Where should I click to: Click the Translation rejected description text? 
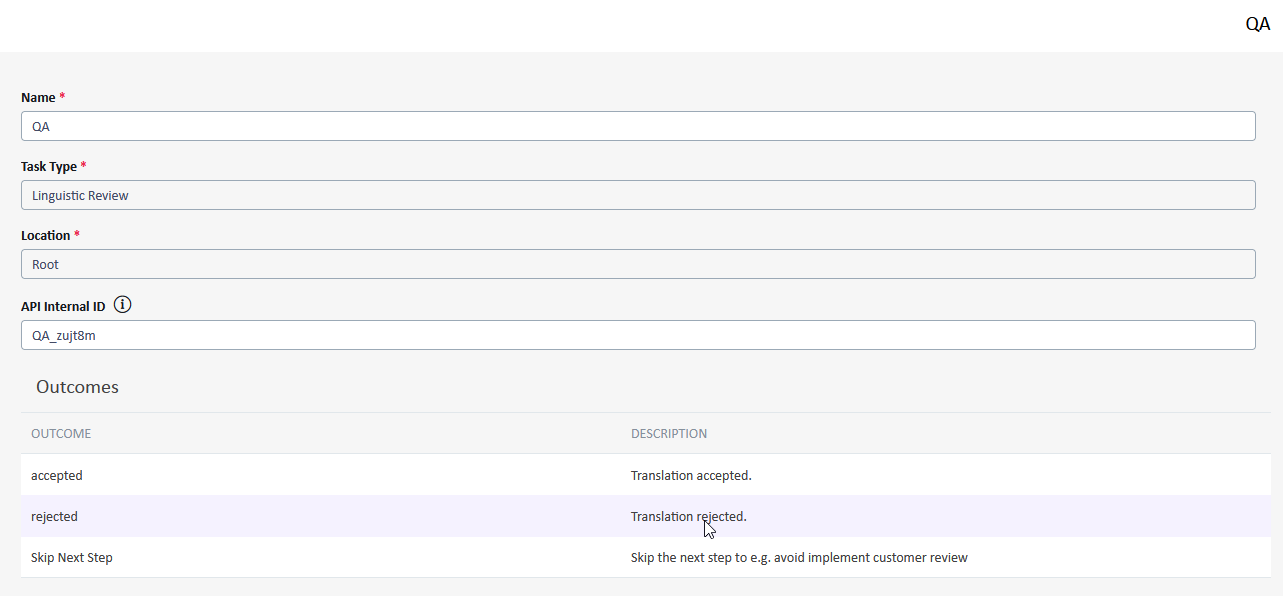point(688,516)
